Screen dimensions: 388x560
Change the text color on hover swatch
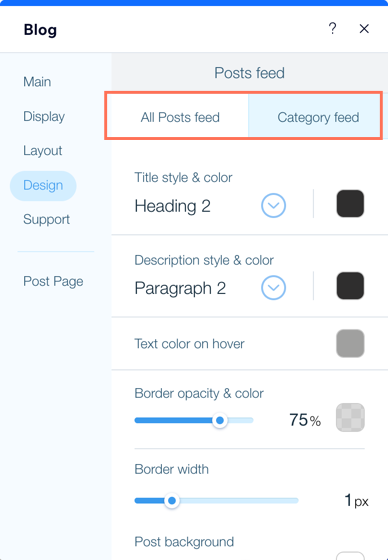(350, 344)
